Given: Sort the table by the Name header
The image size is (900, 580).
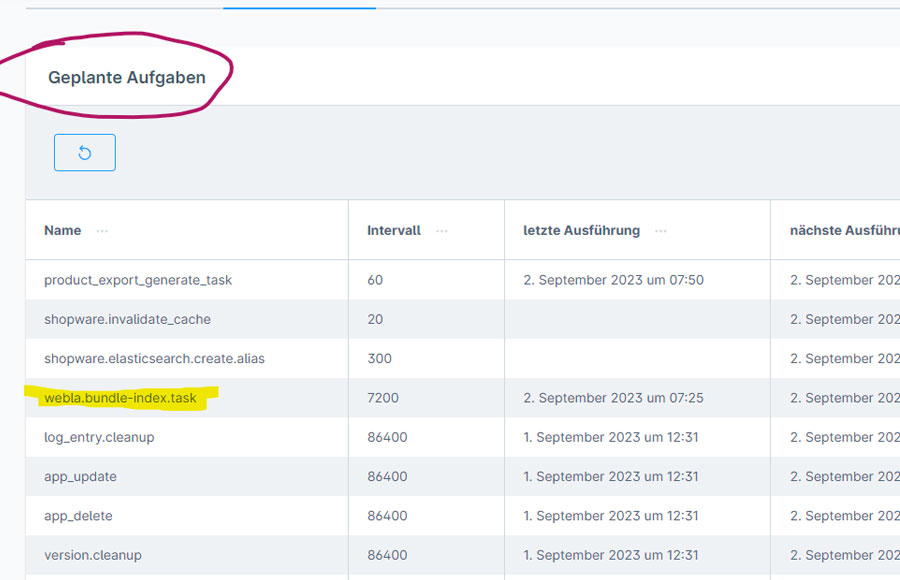Looking at the screenshot, I should [x=62, y=231].
